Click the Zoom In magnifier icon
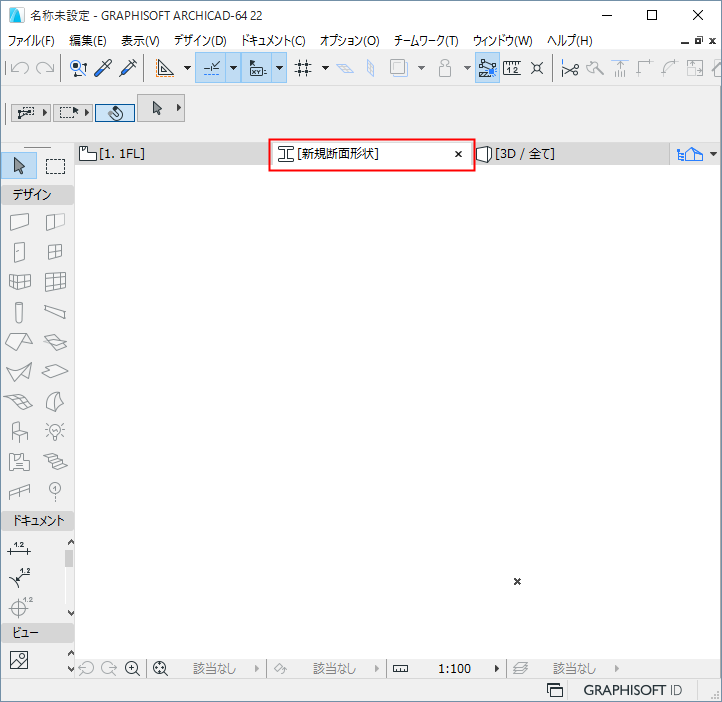Image resolution: width=722 pixels, height=702 pixels. [132, 668]
